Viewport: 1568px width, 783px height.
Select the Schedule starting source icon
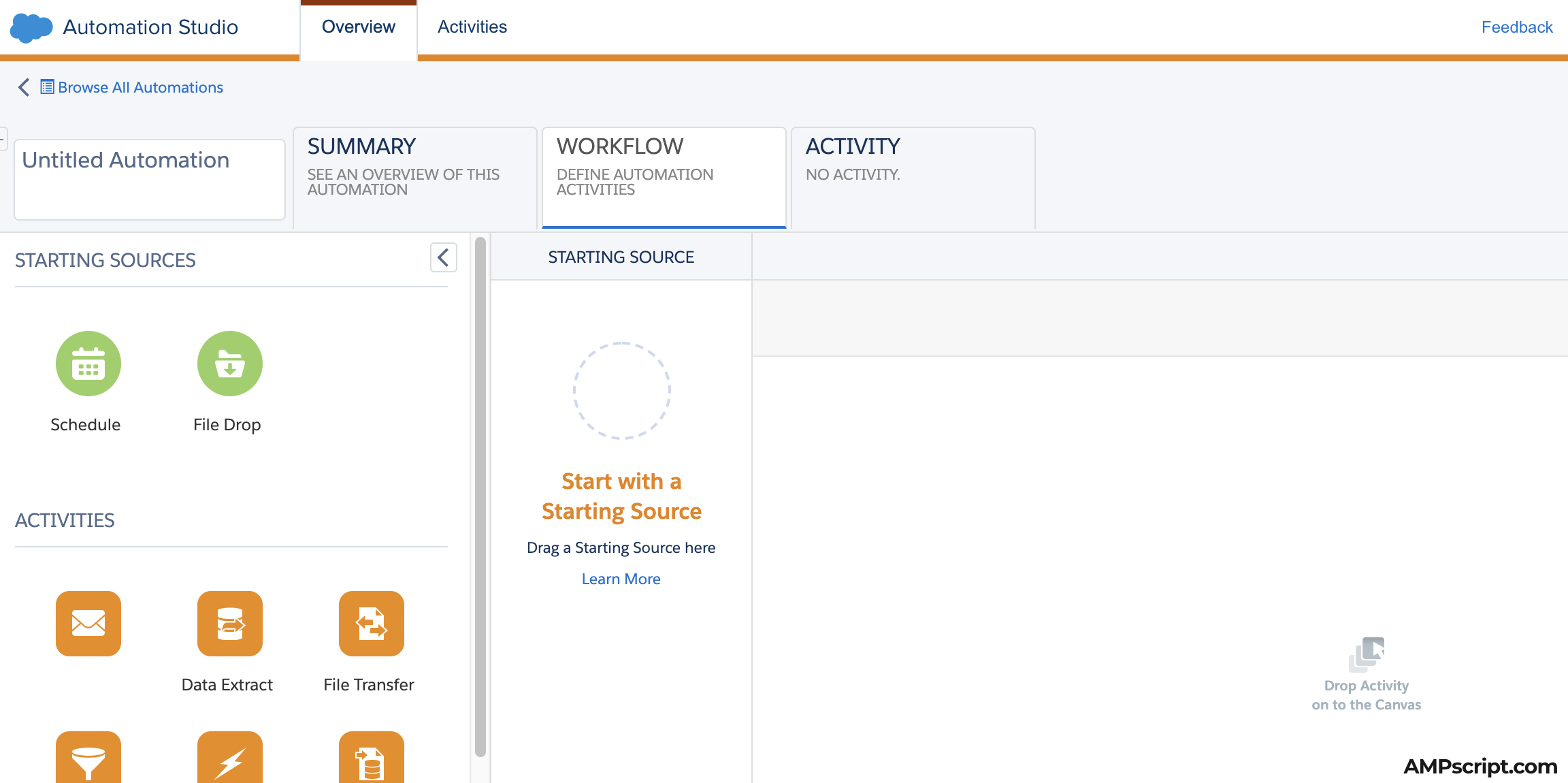88,363
